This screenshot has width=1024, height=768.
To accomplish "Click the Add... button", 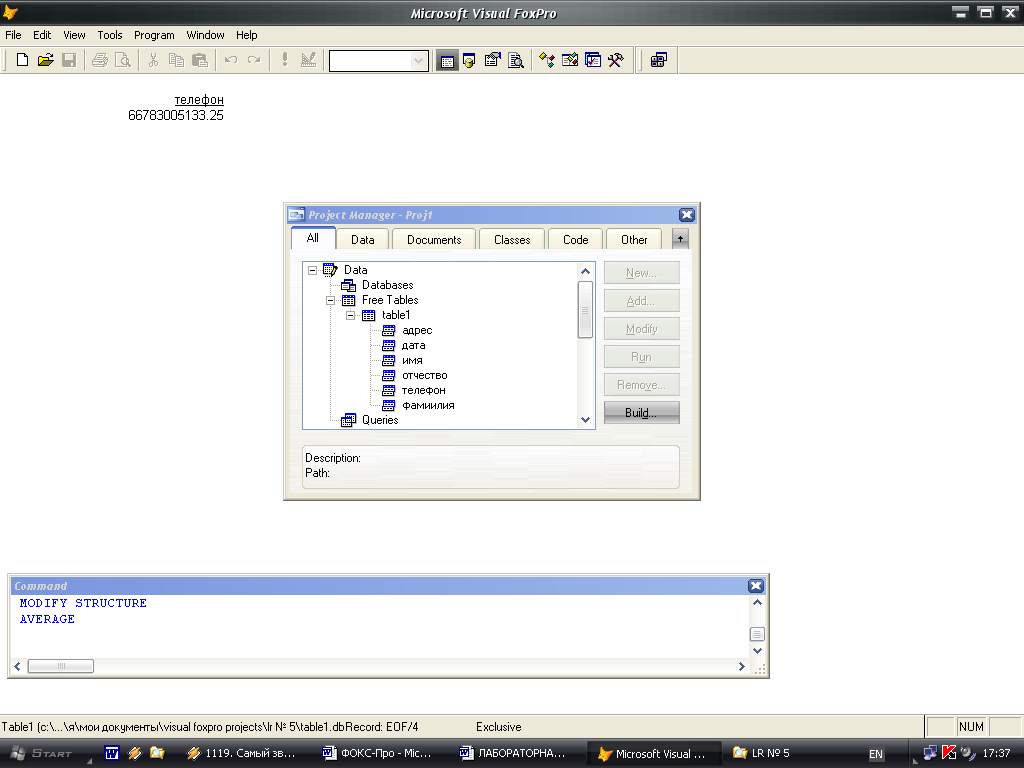I will click(641, 301).
